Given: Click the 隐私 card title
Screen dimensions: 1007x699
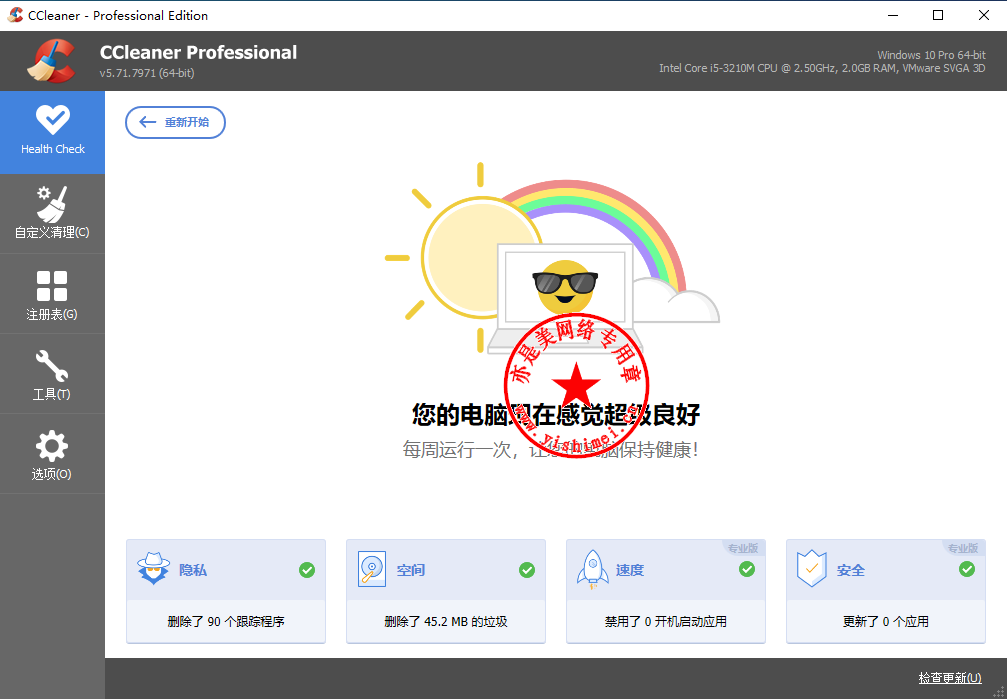Looking at the screenshot, I should click(x=193, y=570).
